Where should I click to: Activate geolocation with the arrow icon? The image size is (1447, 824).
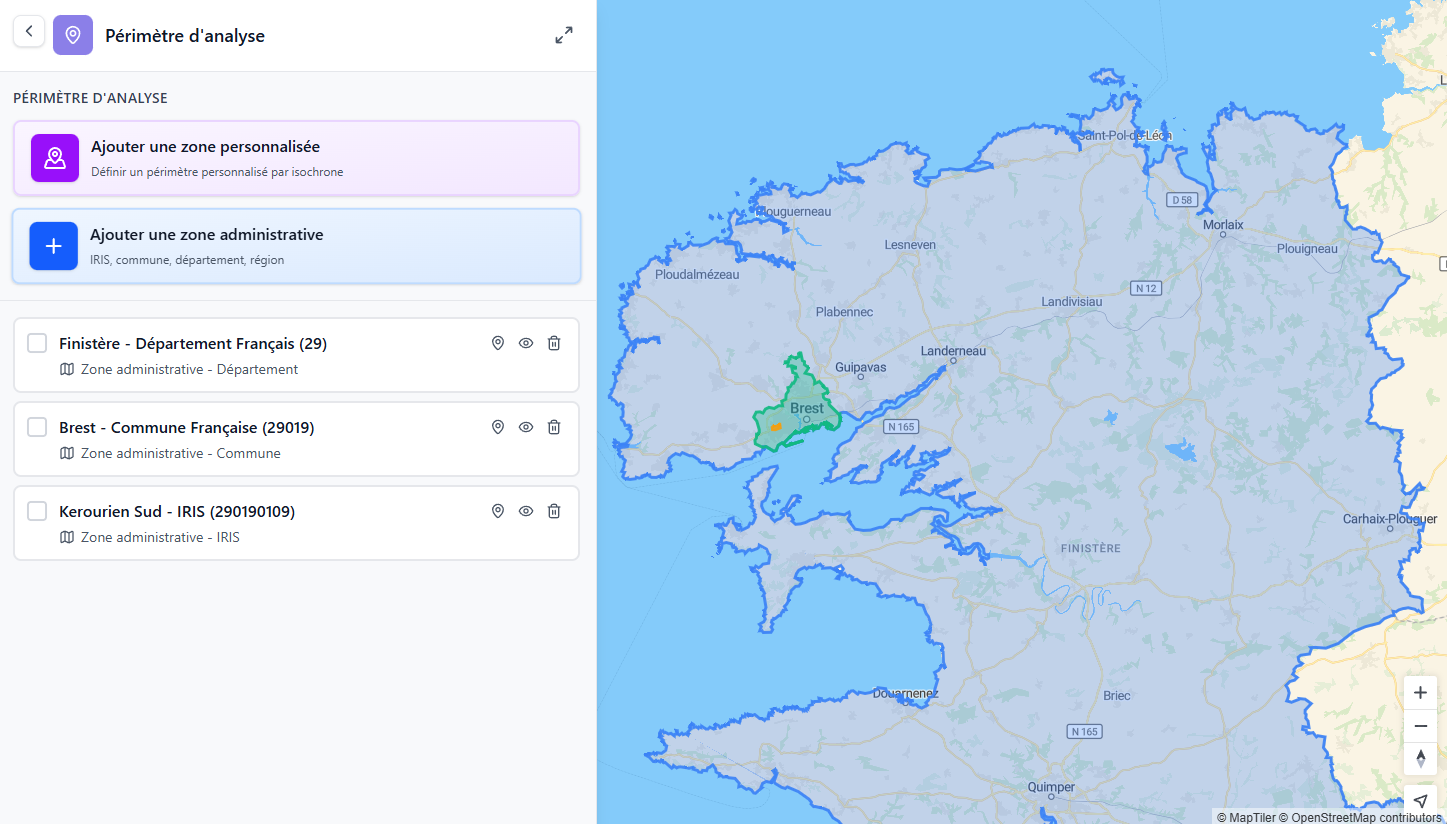click(x=1420, y=800)
